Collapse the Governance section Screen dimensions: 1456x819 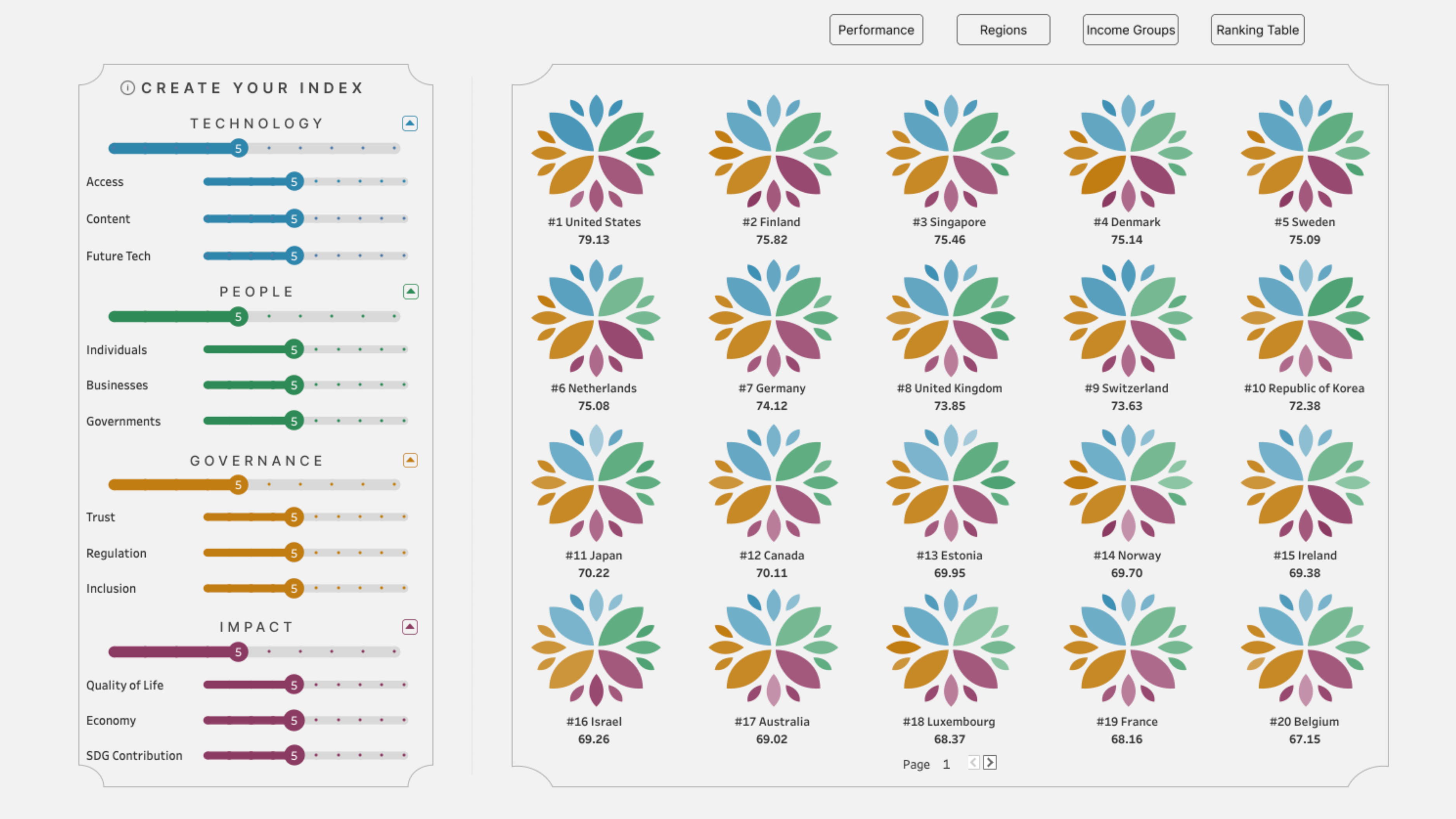[410, 460]
